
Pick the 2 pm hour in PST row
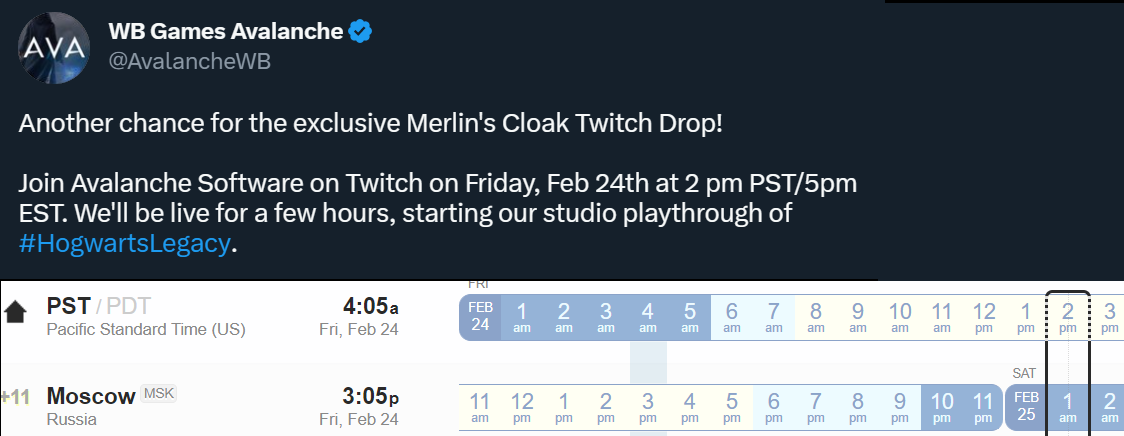coord(1067,317)
